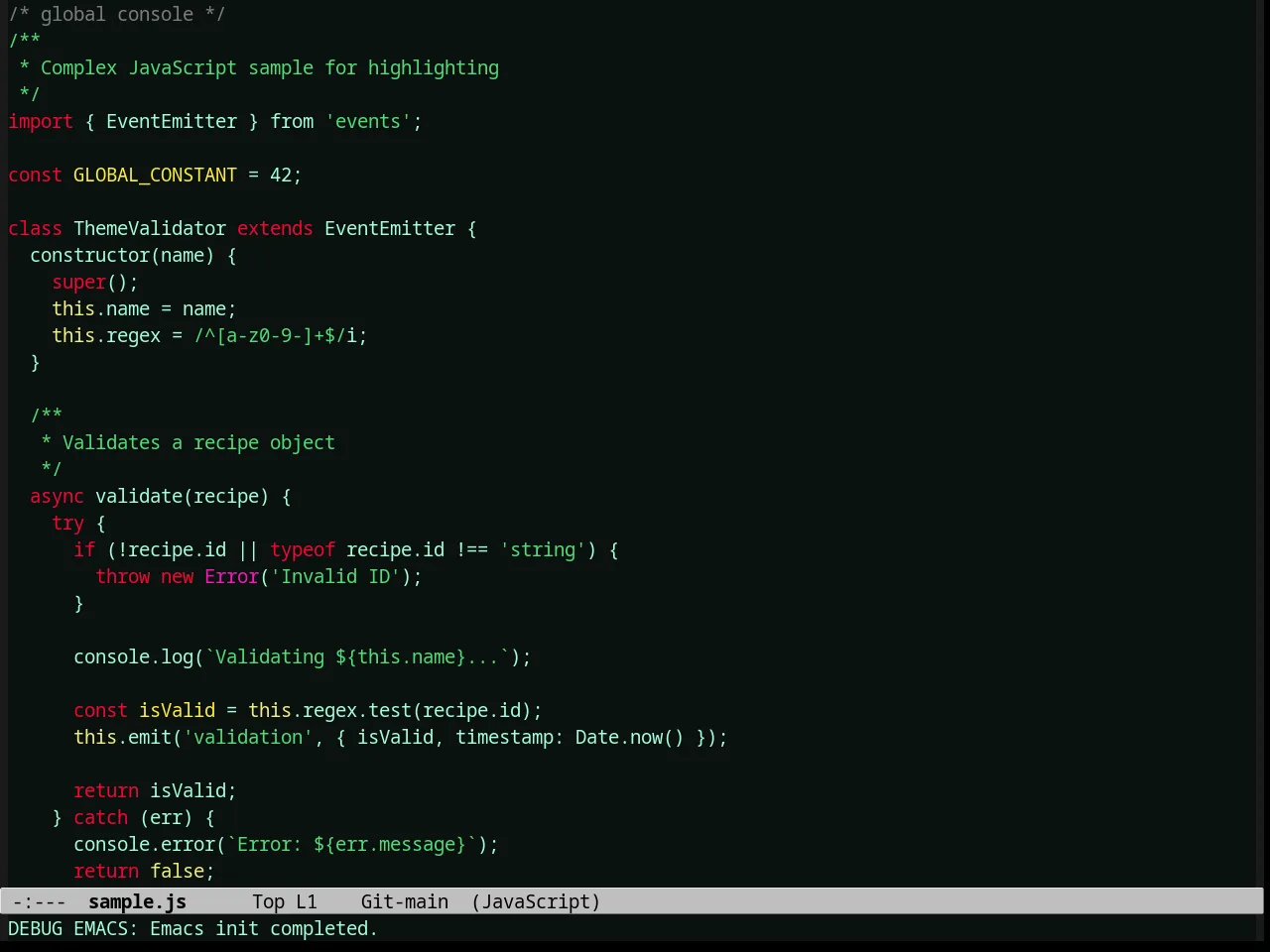The height and width of the screenshot is (952, 1270).
Task: Click on the 'Invalid ID' string
Action: click(x=335, y=576)
